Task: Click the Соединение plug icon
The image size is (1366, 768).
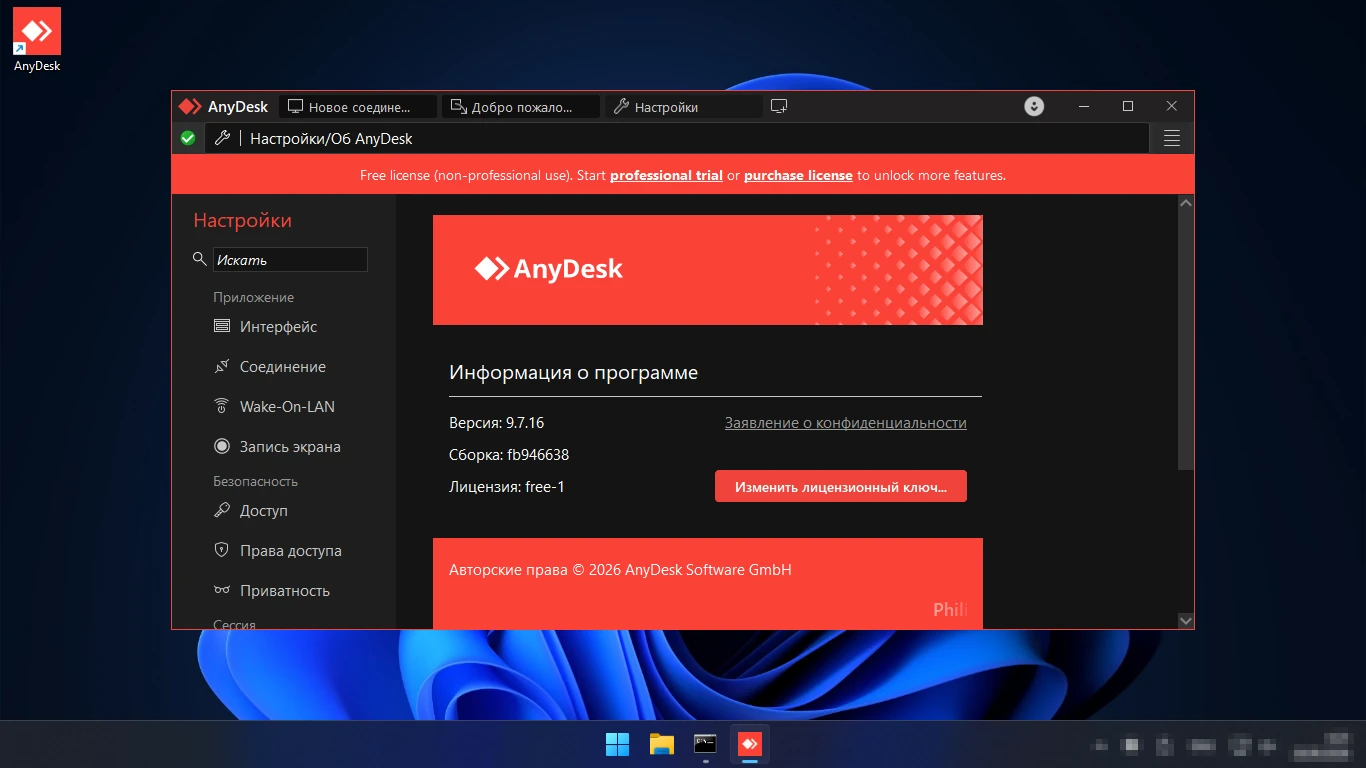Action: click(222, 366)
